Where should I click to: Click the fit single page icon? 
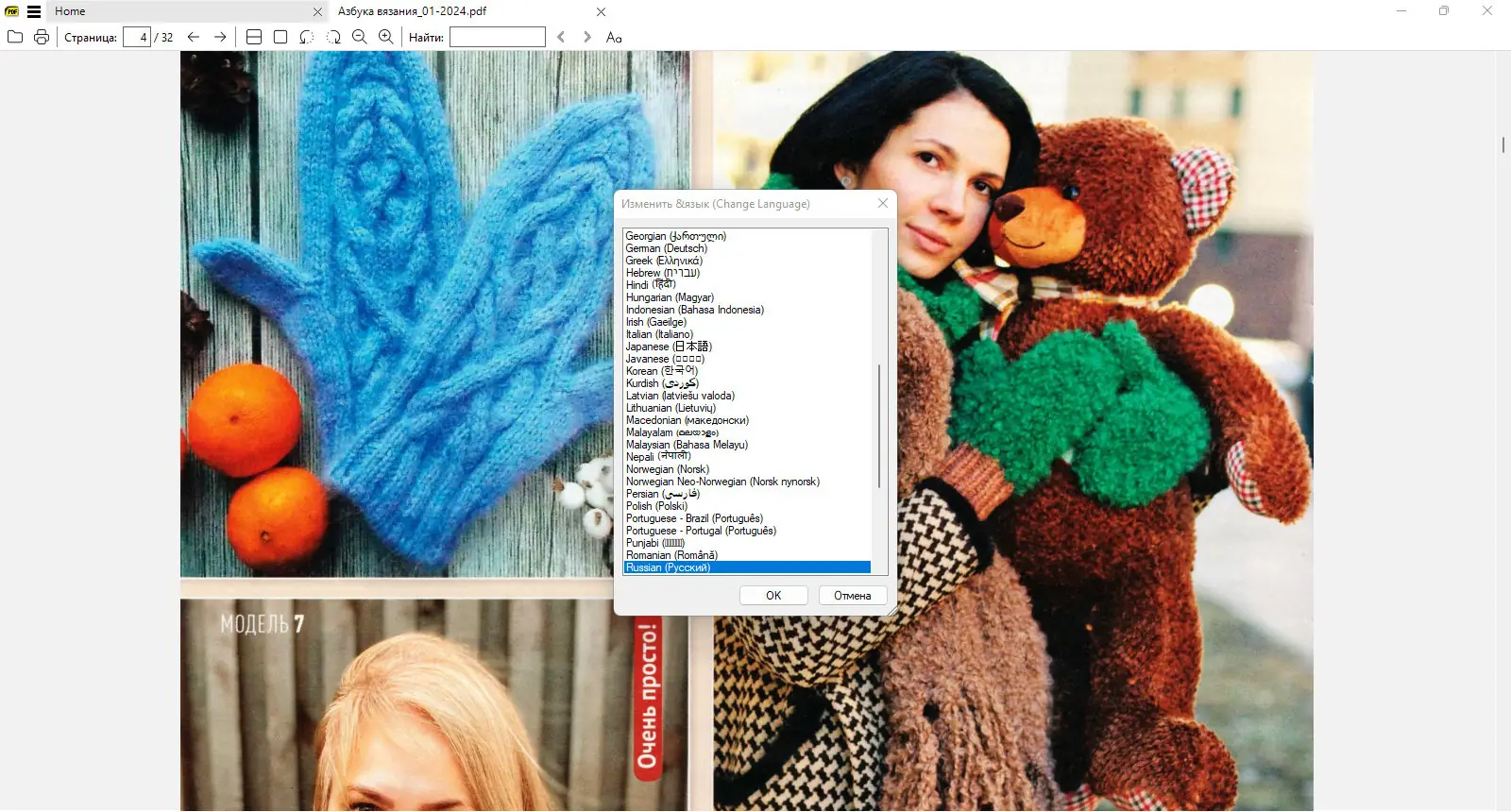(280, 37)
